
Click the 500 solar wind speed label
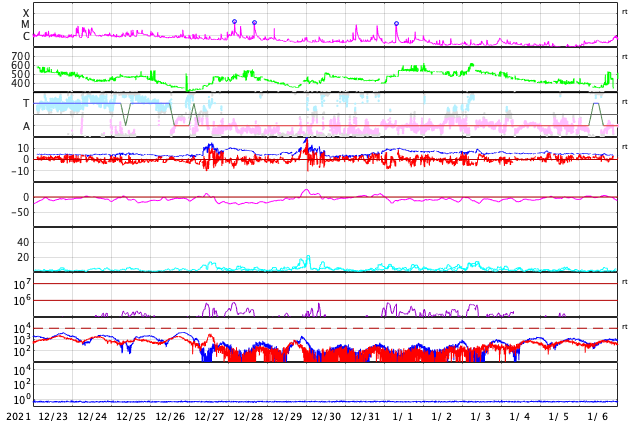point(21,74)
